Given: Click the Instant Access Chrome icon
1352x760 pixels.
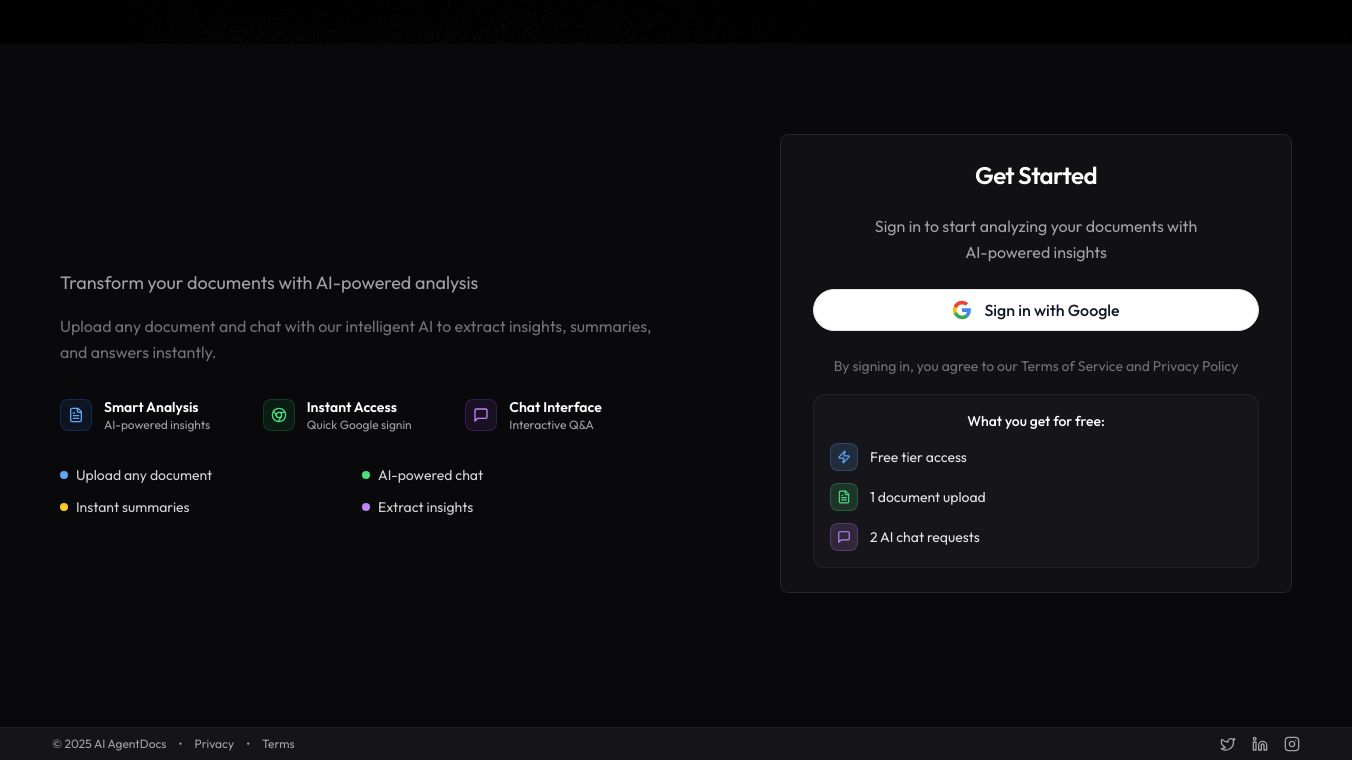Looking at the screenshot, I should click(x=279, y=415).
